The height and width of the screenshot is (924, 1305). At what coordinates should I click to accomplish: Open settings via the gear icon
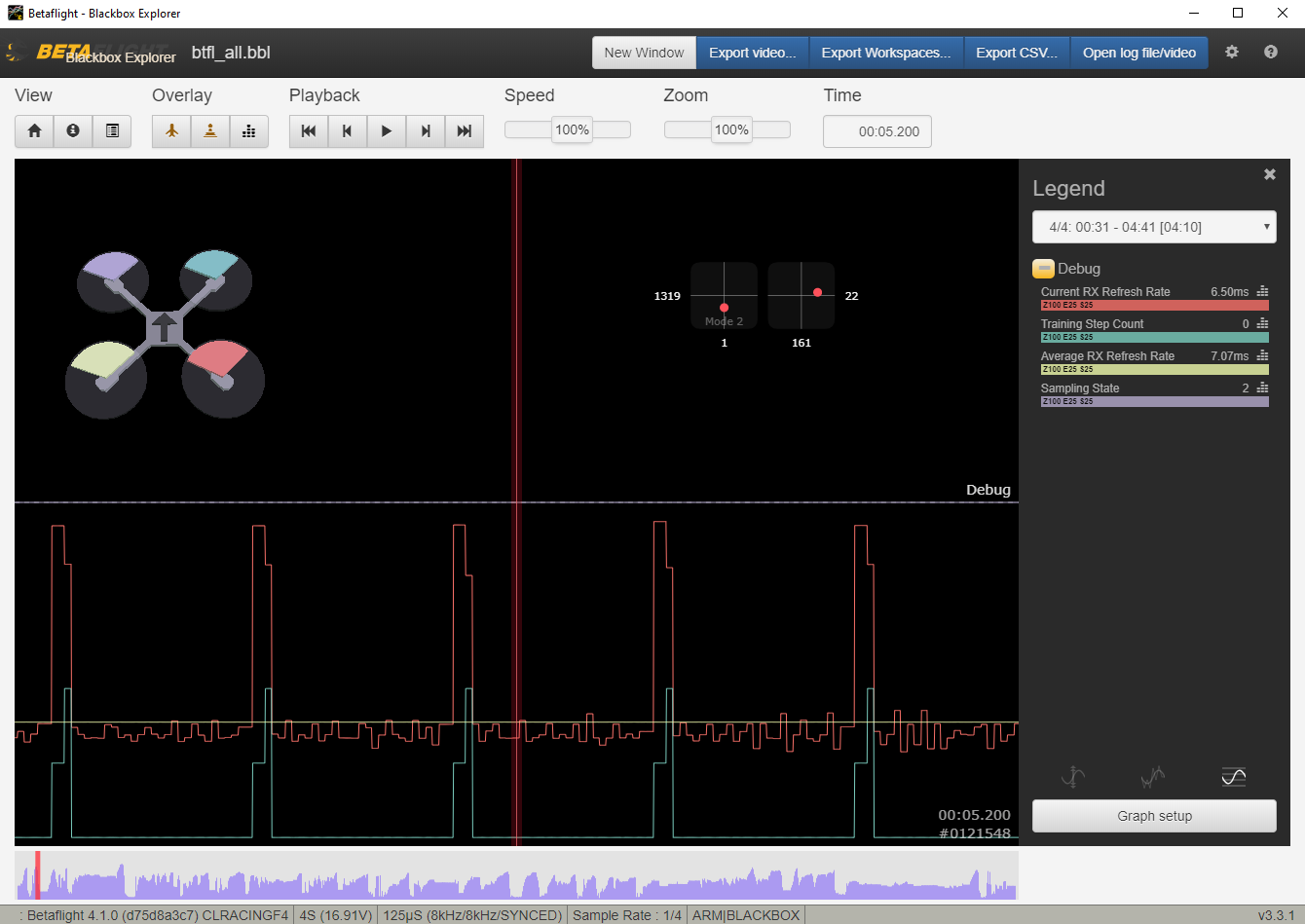pos(1232,52)
